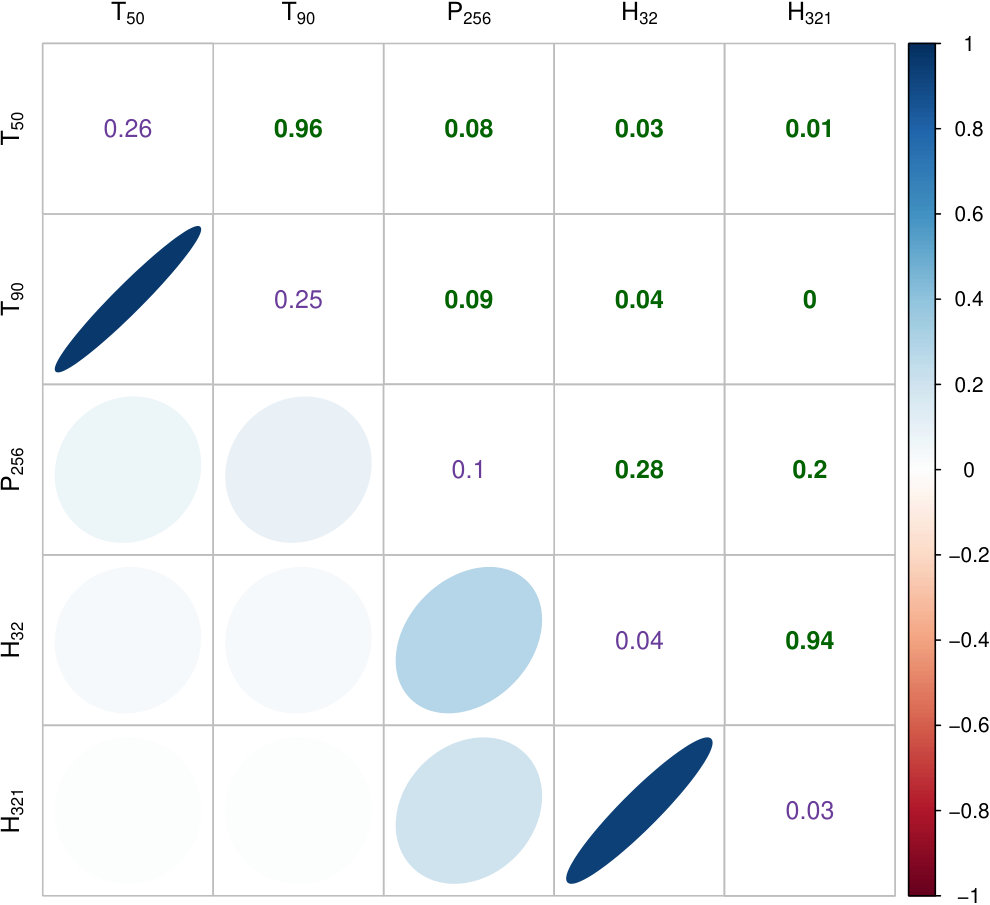This screenshot has height=905, width=990.
Task: Click the purple 0.25 diagonal value
Action: click(298, 299)
